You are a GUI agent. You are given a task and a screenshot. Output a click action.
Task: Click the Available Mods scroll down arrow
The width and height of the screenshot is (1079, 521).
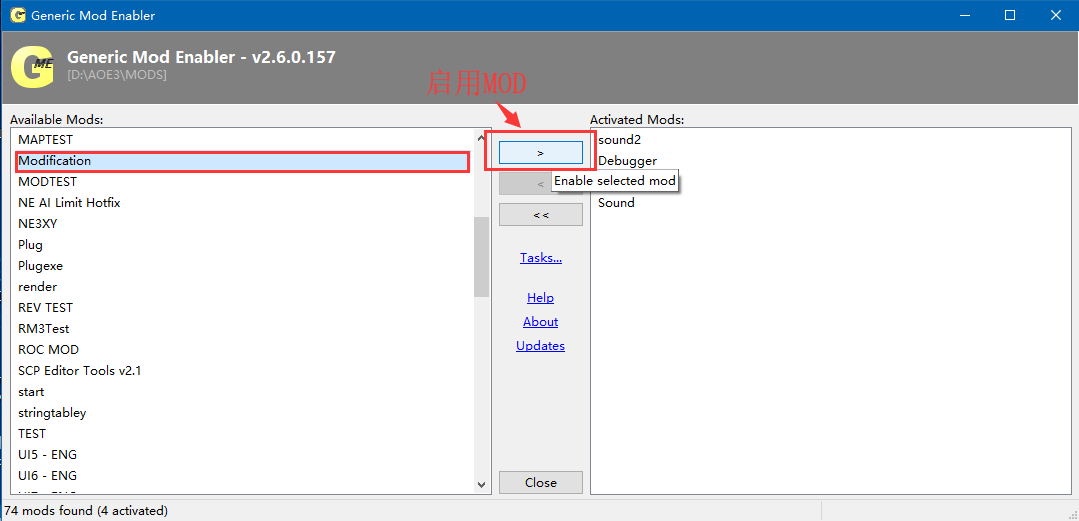click(482, 485)
